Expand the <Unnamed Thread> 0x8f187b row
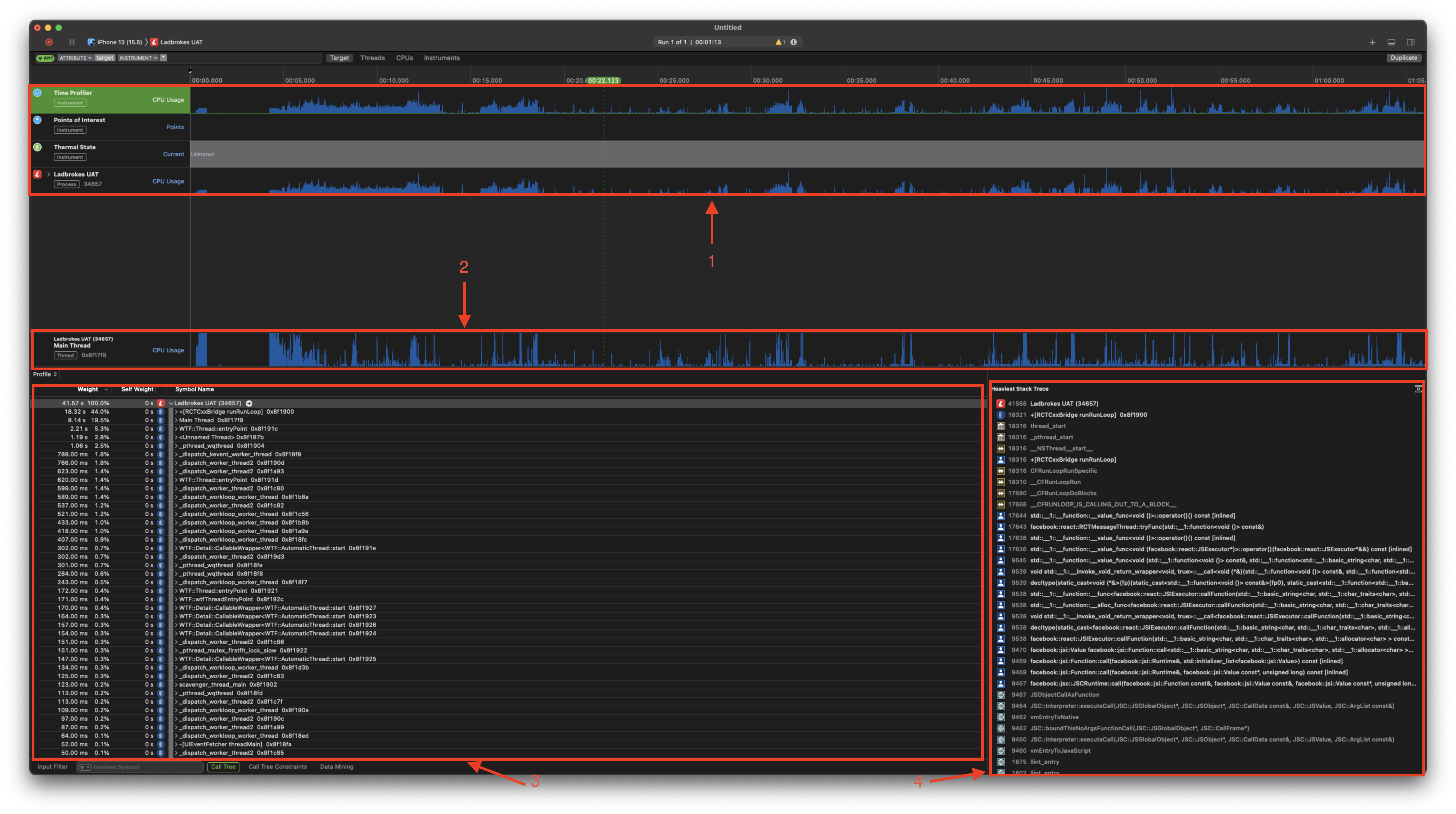This screenshot has width=1456, height=814. 176,437
